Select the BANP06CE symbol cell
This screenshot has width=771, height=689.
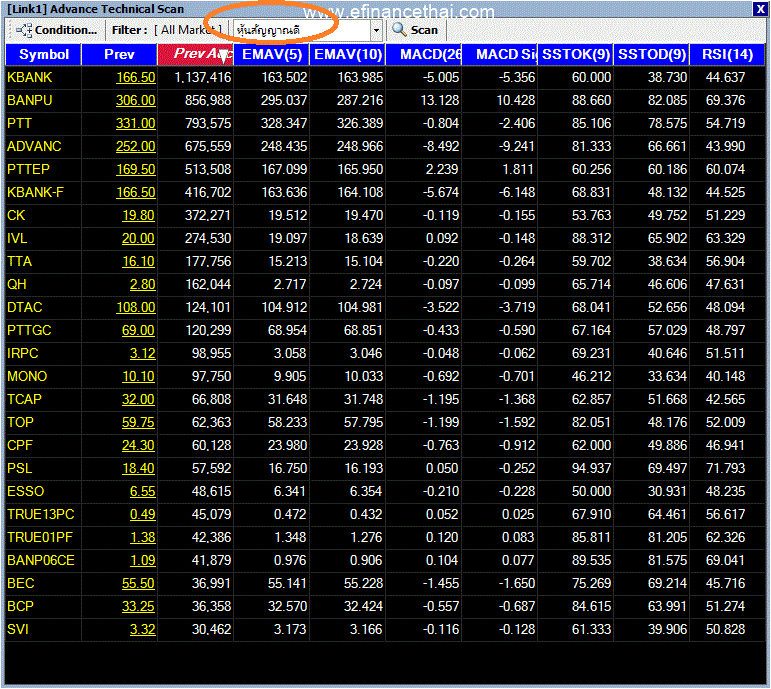[41, 560]
